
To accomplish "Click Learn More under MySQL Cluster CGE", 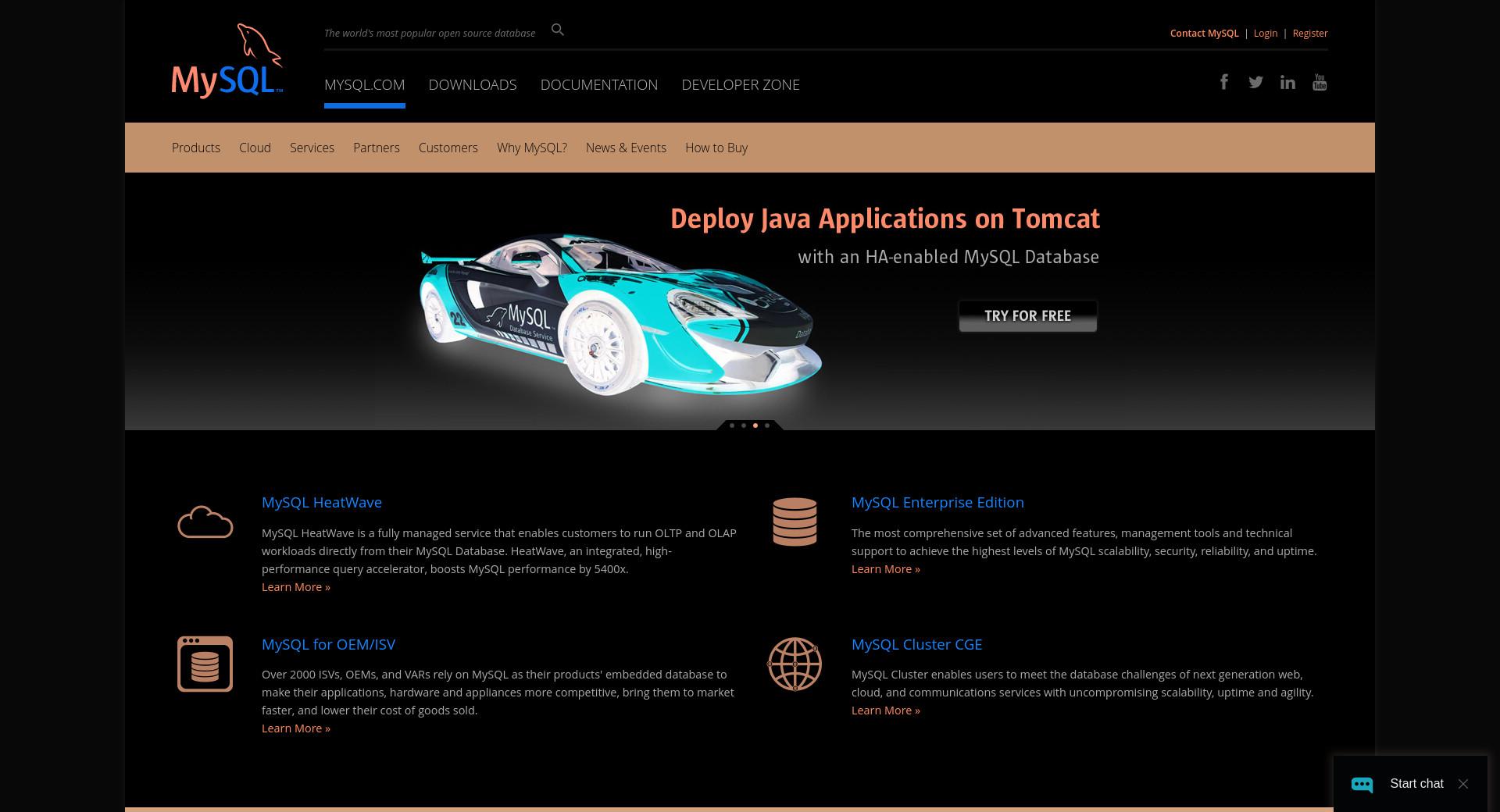I will [886, 710].
